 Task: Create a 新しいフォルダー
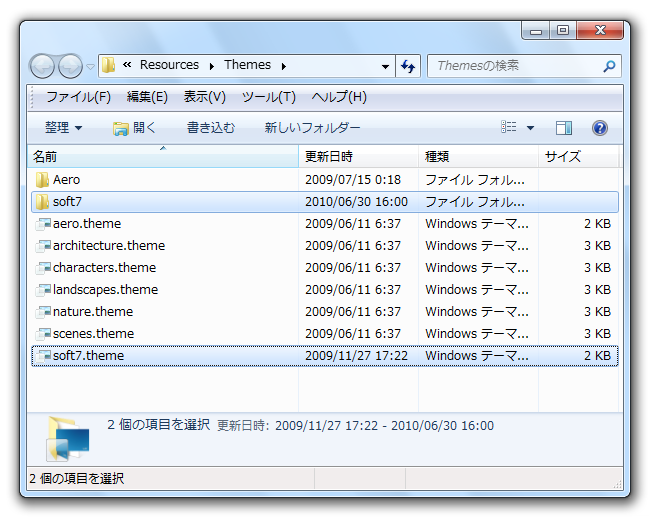312,128
